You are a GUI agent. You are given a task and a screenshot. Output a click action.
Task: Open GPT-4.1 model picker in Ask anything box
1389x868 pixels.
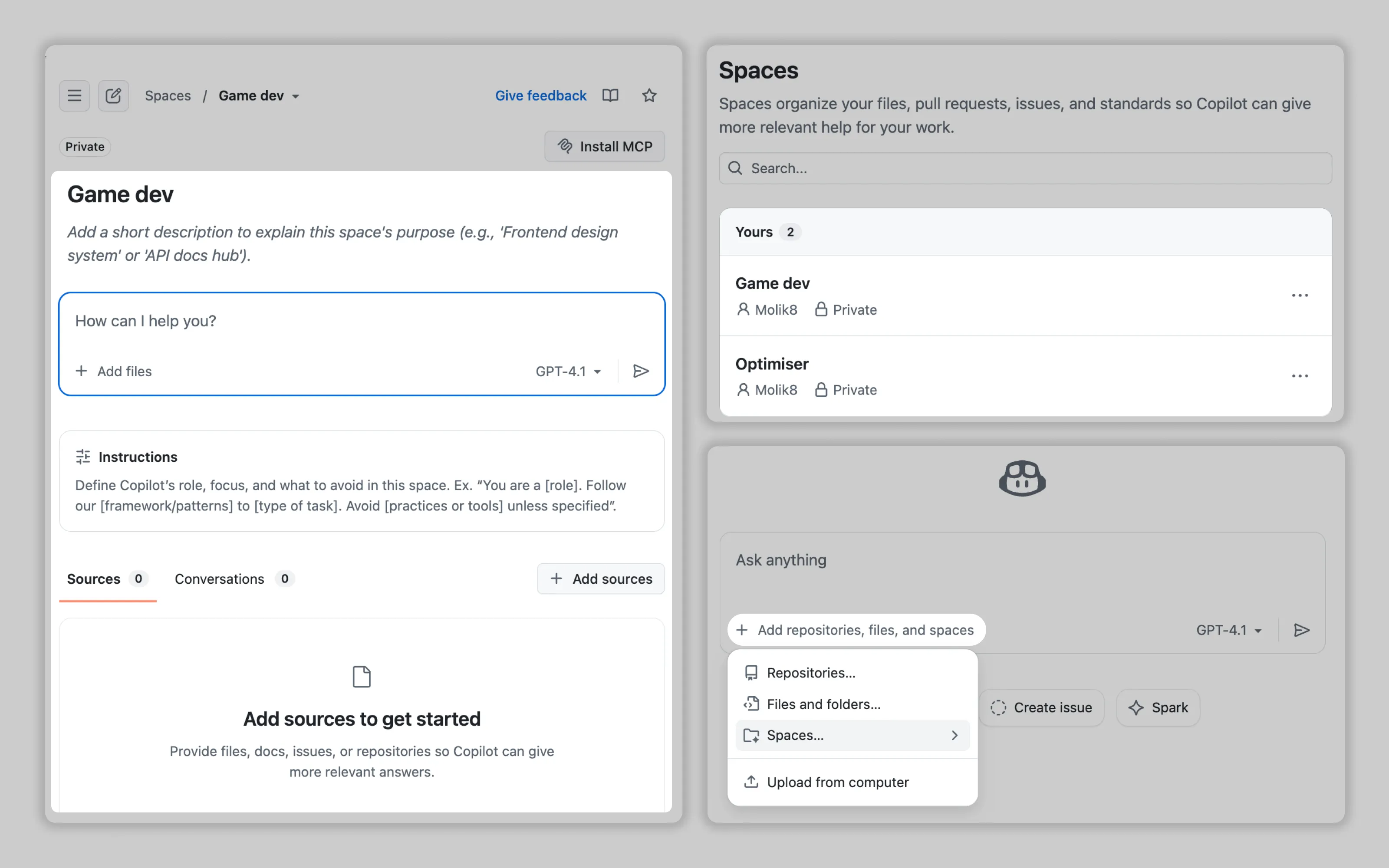tap(1229, 630)
